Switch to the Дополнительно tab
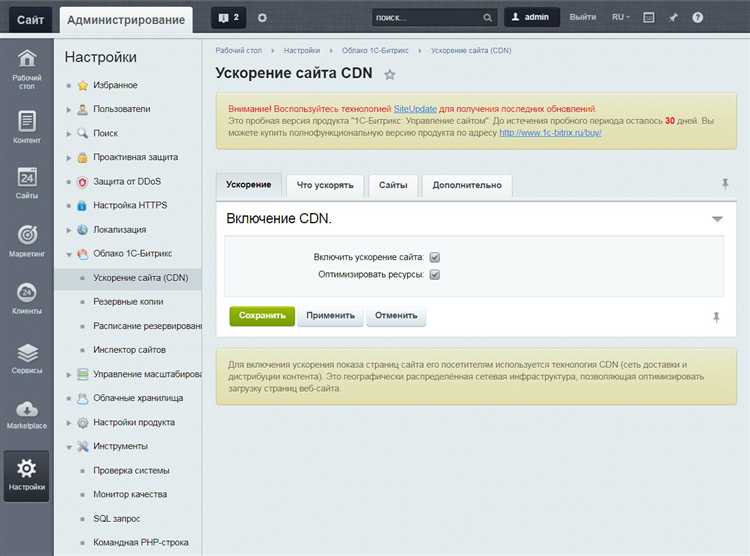The width and height of the screenshot is (750, 556). tap(467, 186)
